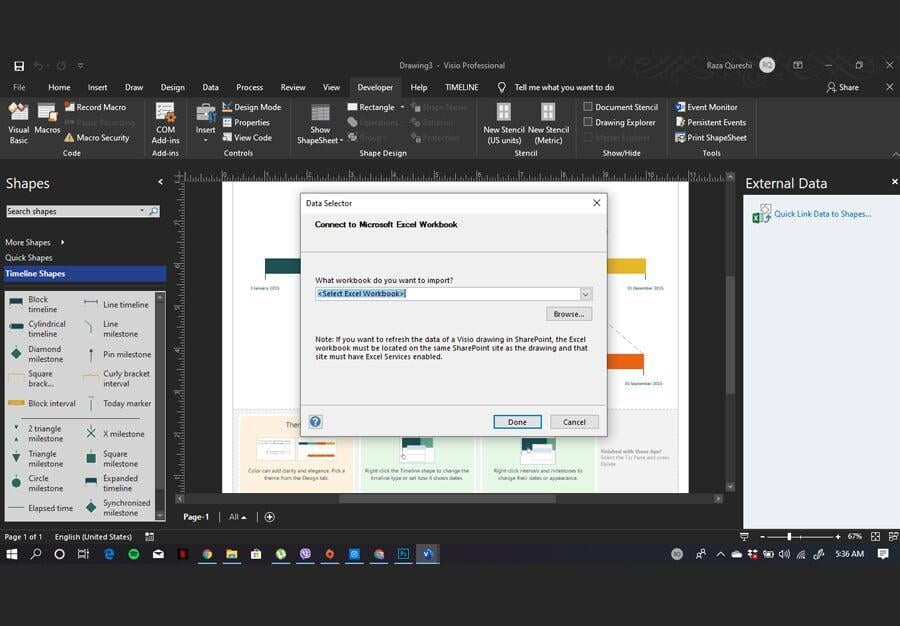This screenshot has width=900, height=626.
Task: Open COM Add-ins dialog
Action: pyautogui.click(x=165, y=123)
